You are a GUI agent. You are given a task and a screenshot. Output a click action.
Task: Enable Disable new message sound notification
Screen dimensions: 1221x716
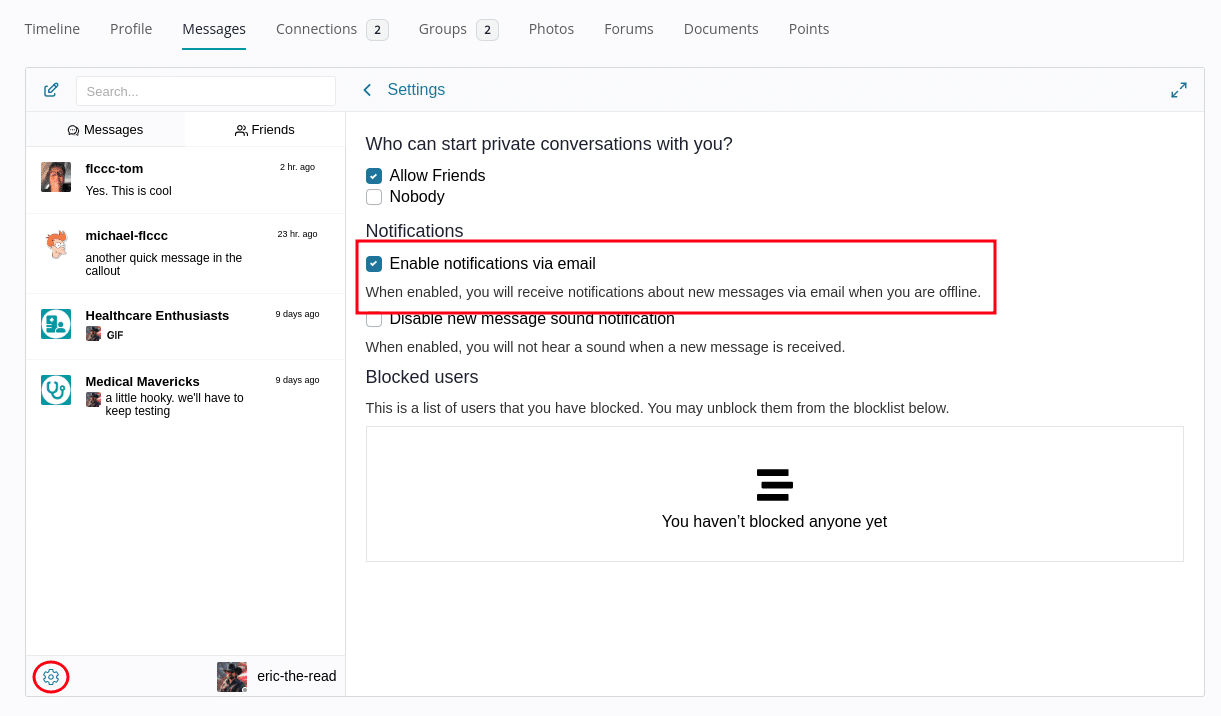pos(373,318)
